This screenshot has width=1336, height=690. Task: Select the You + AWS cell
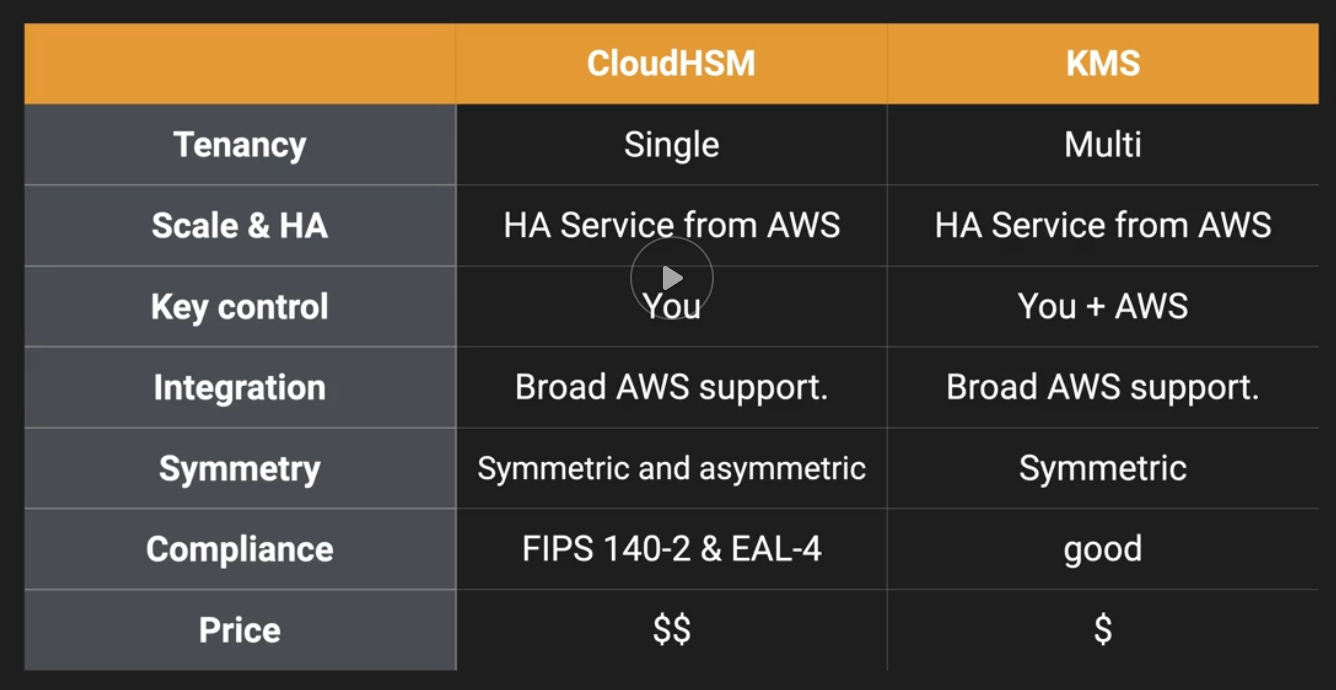(1102, 306)
